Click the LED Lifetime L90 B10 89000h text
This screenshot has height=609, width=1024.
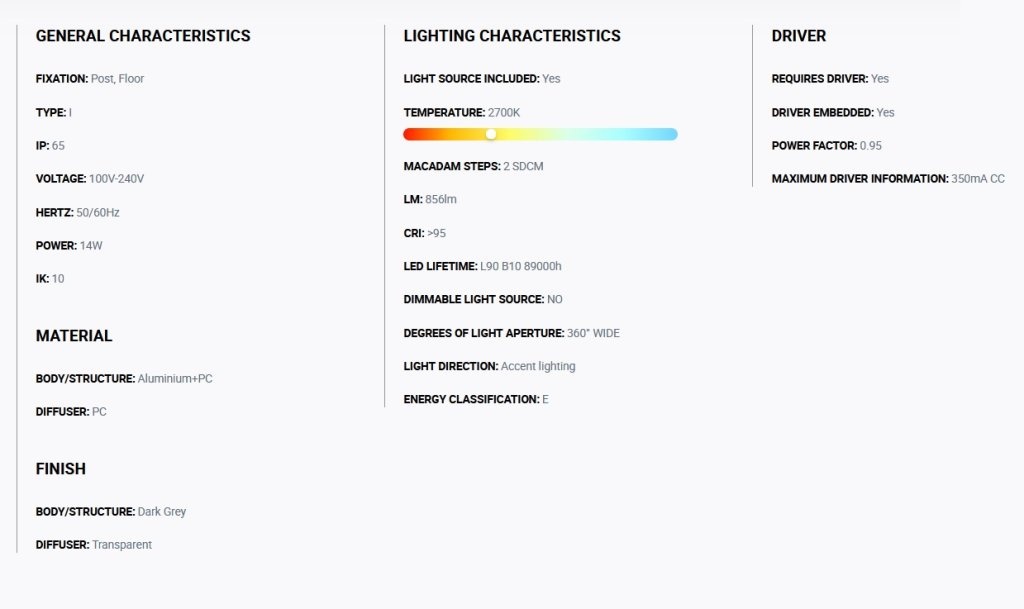483,266
